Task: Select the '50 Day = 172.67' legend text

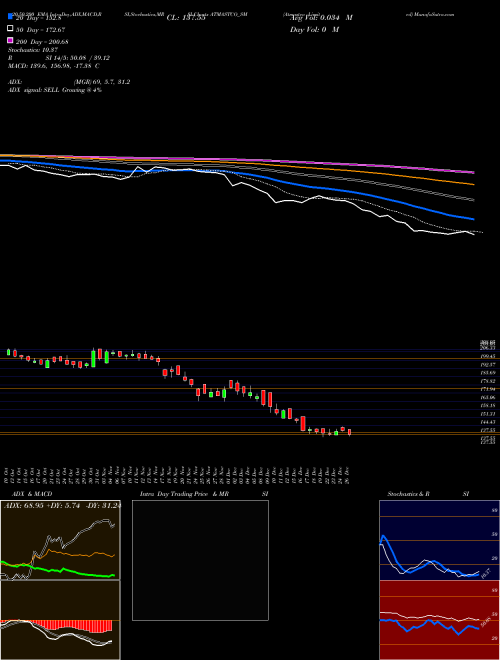Action: (x=40, y=30)
